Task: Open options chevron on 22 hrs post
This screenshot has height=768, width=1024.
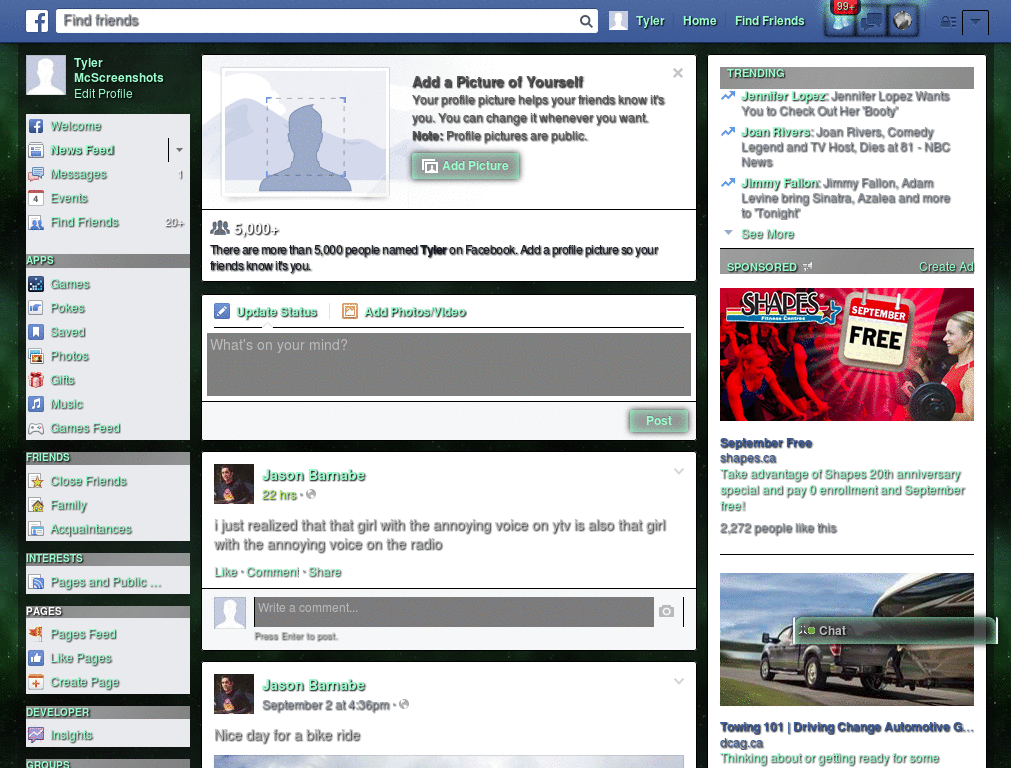Action: [x=679, y=472]
